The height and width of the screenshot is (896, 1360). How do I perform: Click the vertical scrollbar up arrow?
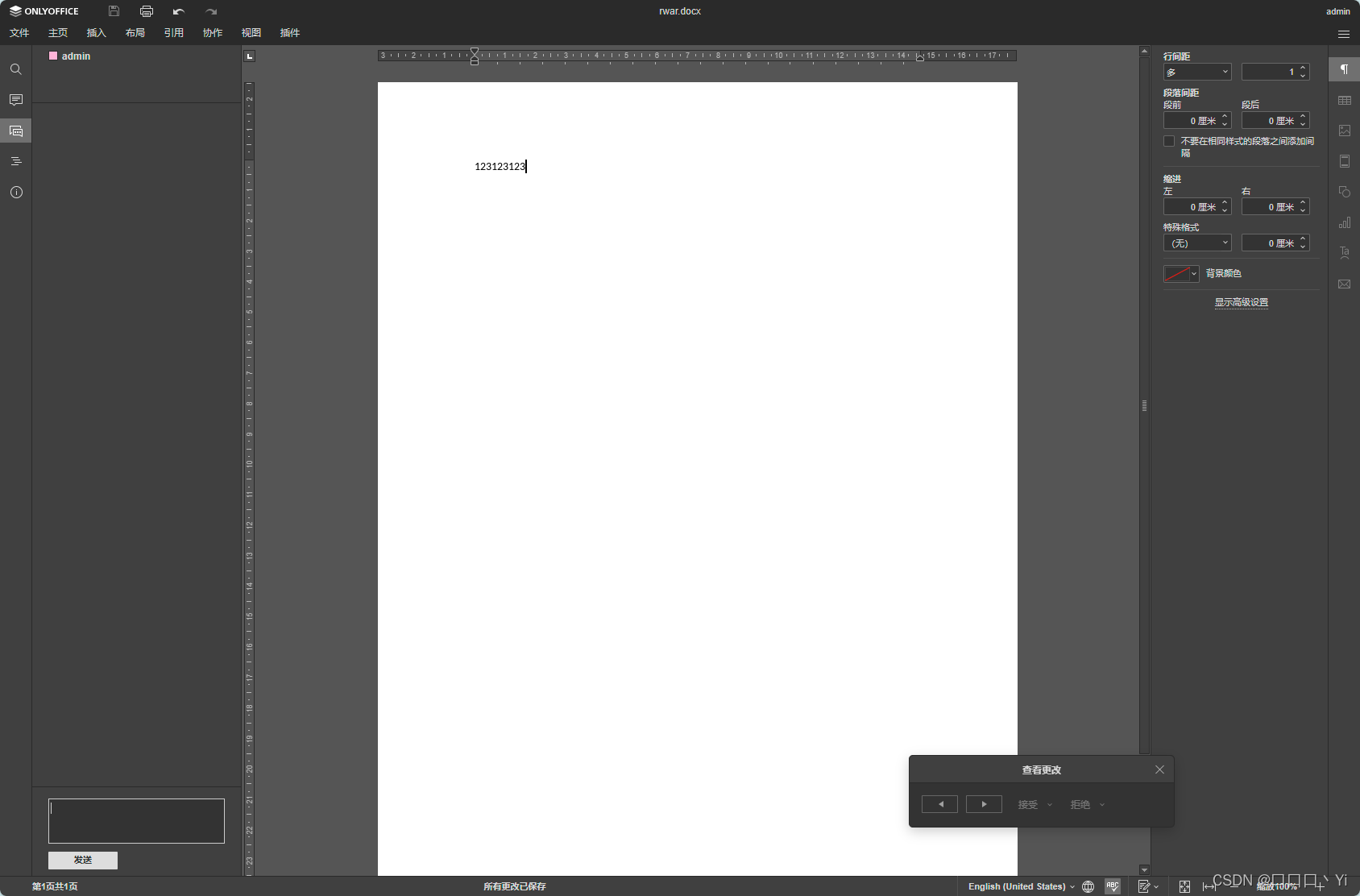point(1144,52)
